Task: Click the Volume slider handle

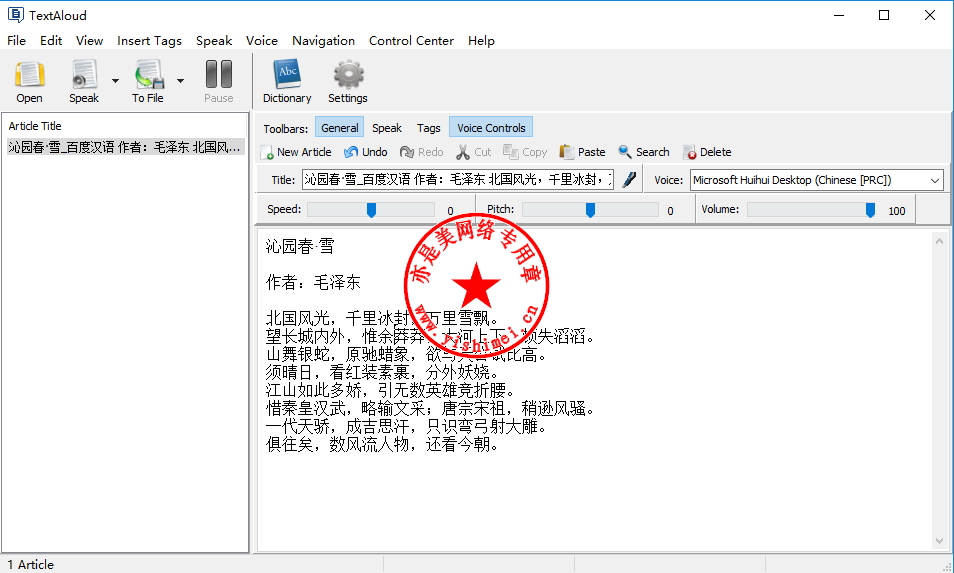Action: (871, 210)
